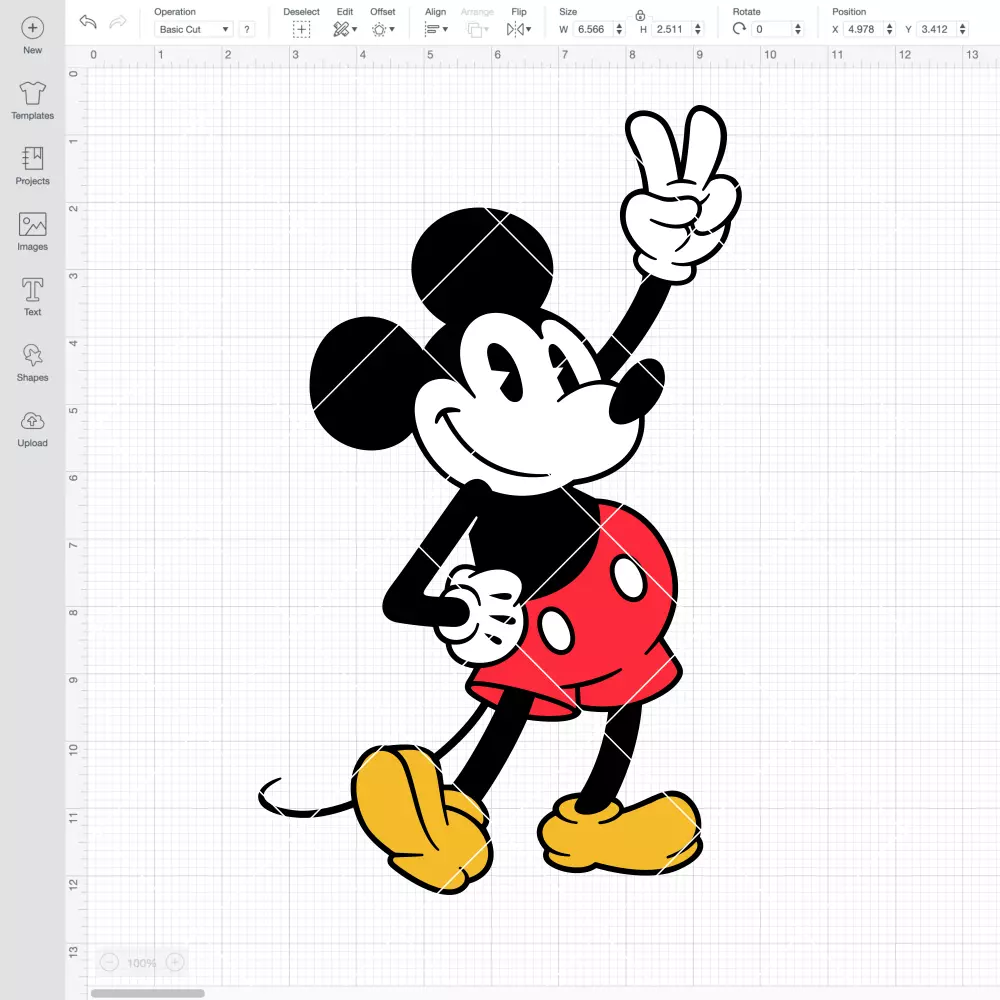Screen dimensions: 1000x1000
Task: Click the Position Y stepper arrows
Action: [963, 29]
